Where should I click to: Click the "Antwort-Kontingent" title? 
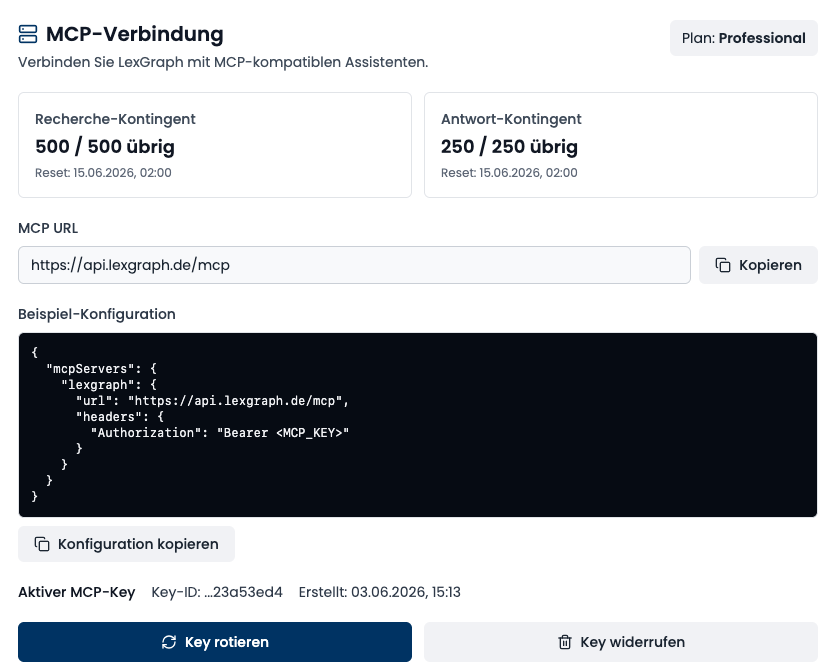pos(511,119)
